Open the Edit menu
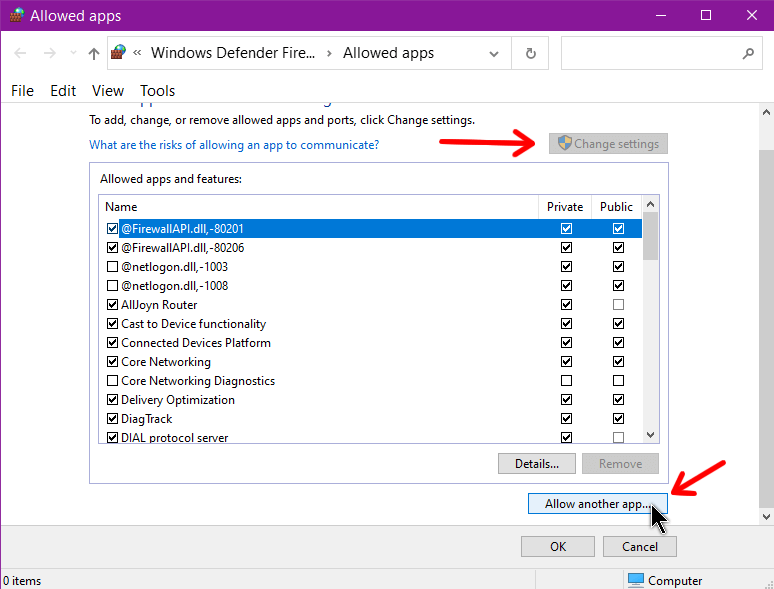 click(x=63, y=91)
